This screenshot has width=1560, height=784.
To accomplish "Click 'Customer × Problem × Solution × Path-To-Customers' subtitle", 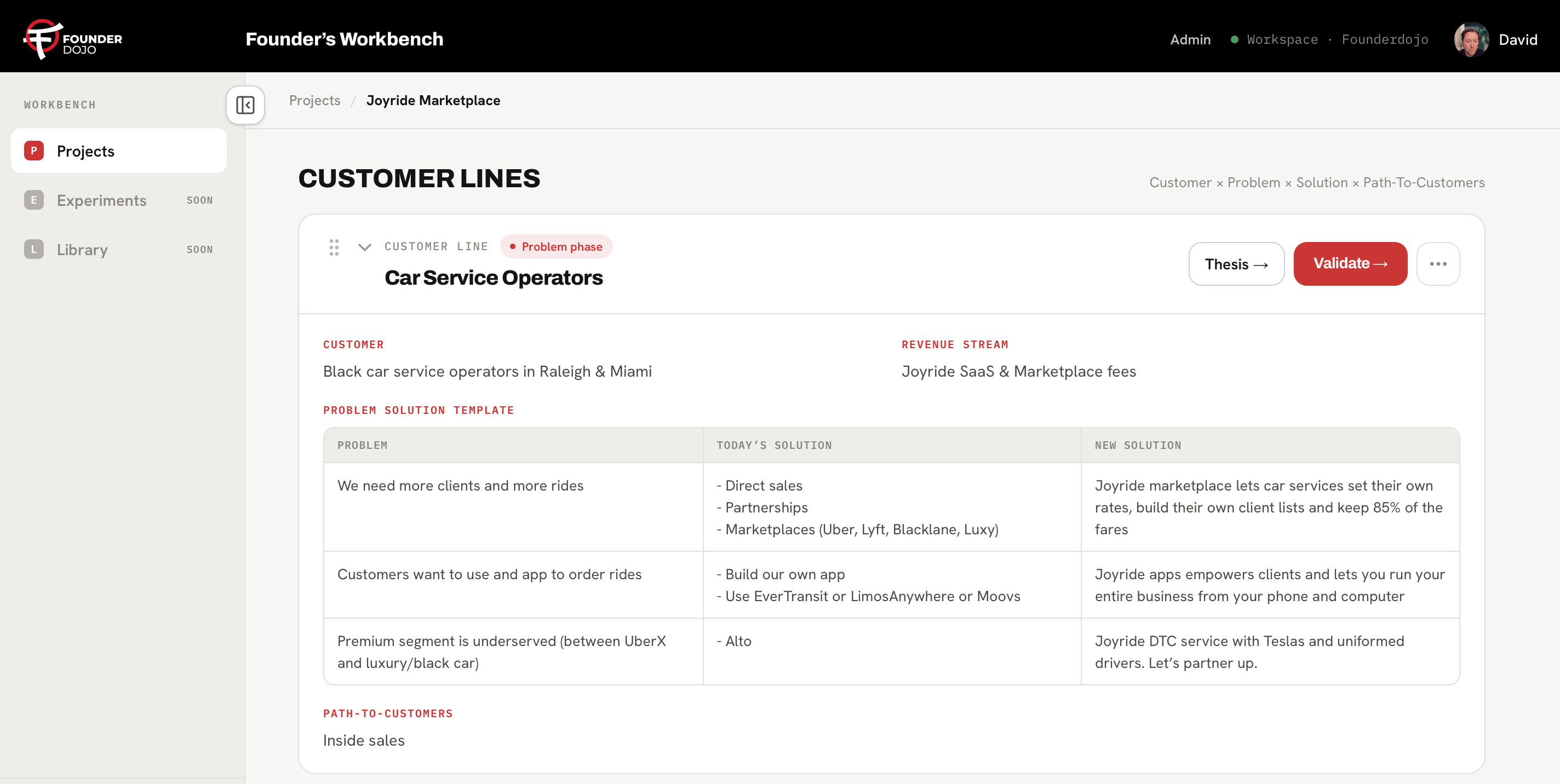I will click(x=1317, y=182).
